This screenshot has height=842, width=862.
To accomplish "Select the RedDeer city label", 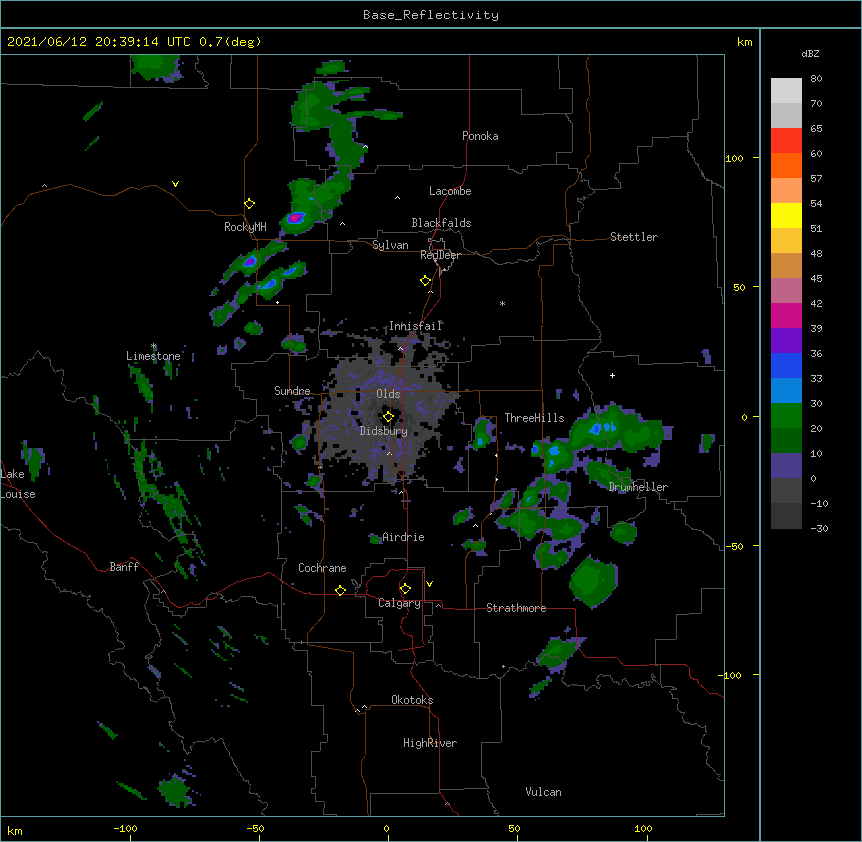I will [x=440, y=255].
